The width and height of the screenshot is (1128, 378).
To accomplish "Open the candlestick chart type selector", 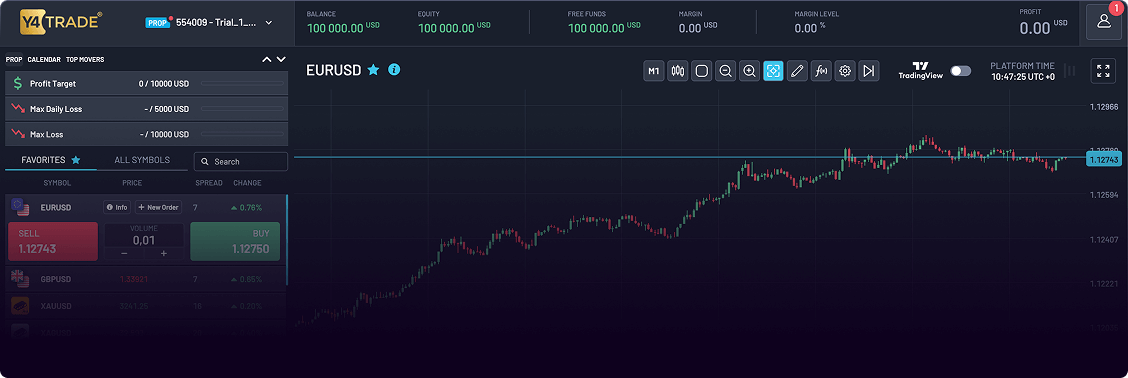I will (x=678, y=71).
